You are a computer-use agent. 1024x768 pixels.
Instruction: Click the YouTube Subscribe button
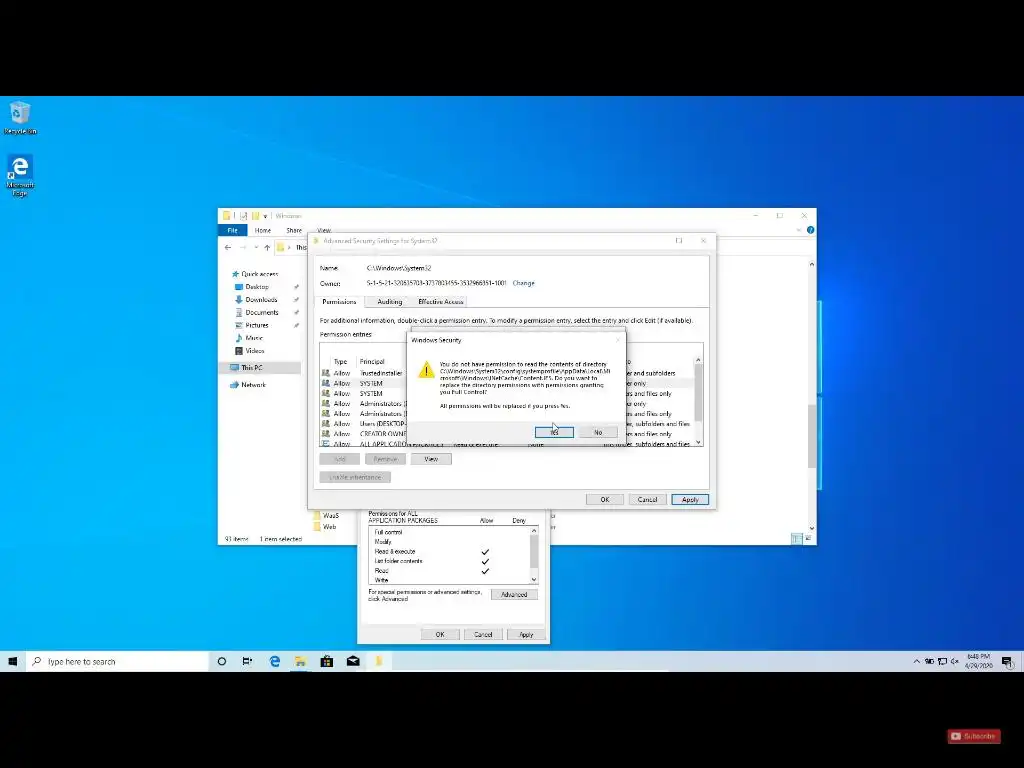[x=974, y=736]
